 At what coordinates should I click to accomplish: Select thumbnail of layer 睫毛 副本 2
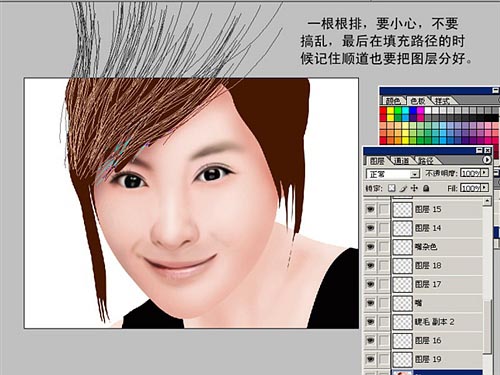coord(402,322)
